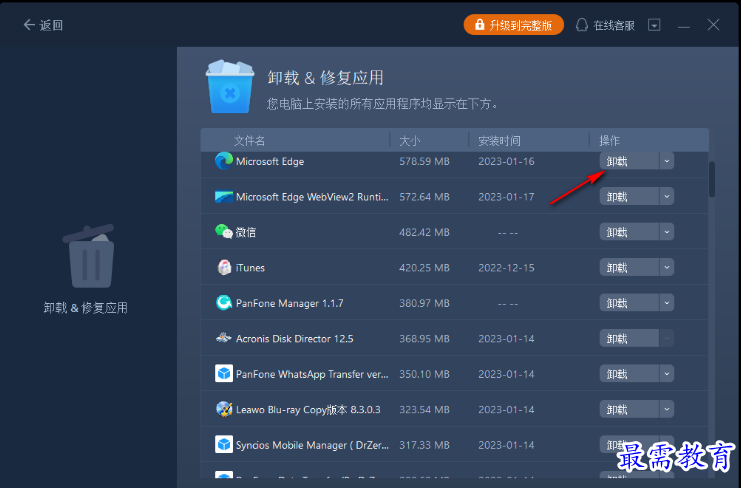The image size is (741, 488).
Task: Expand dropdown arrow in iTunes row
Action: 667,267
